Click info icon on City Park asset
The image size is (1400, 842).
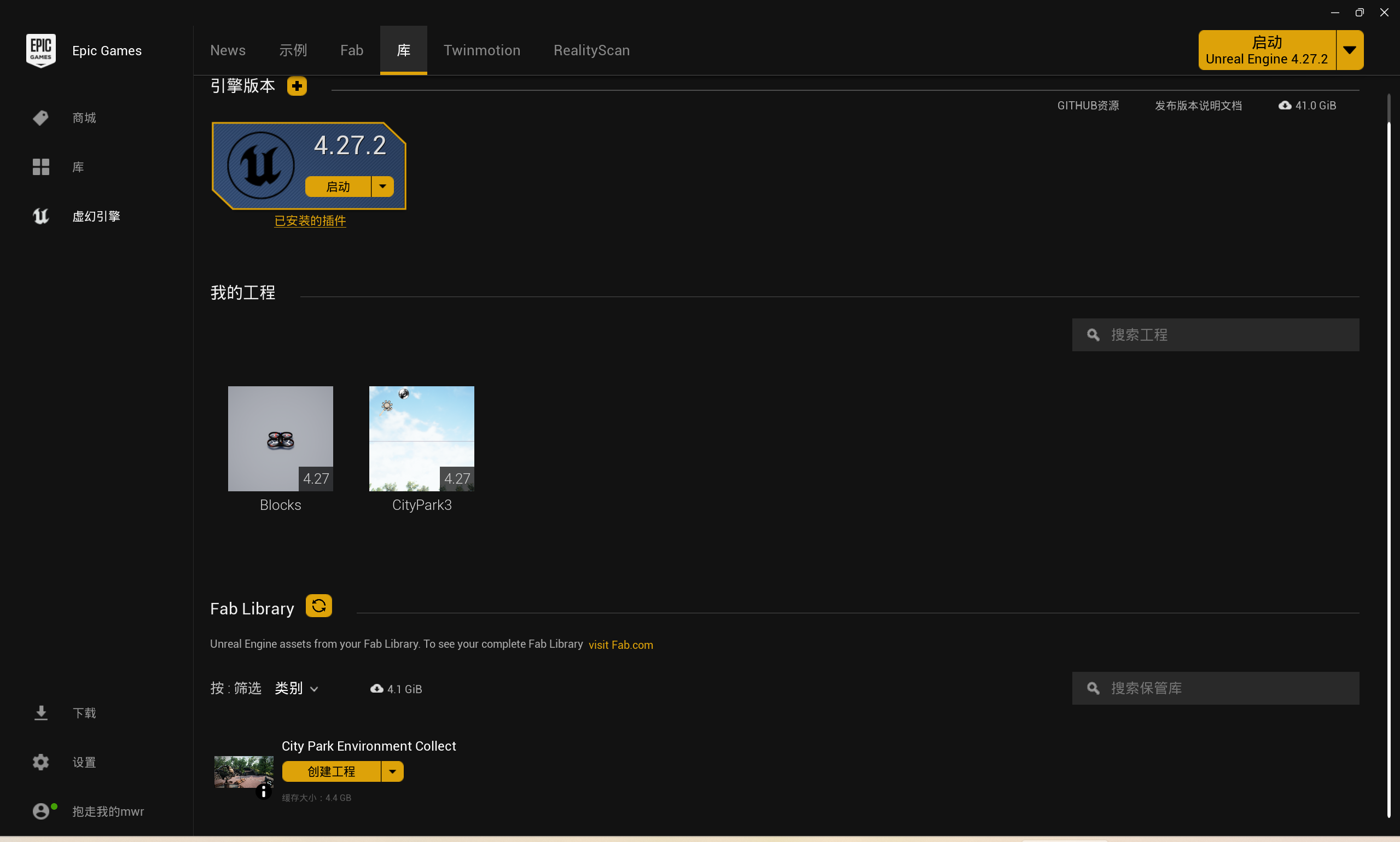[x=263, y=792]
